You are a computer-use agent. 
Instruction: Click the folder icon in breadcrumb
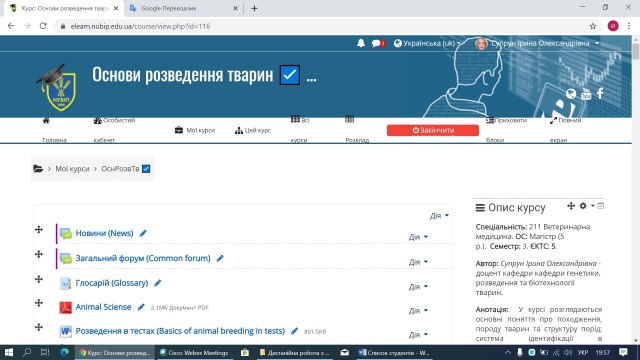(38, 169)
